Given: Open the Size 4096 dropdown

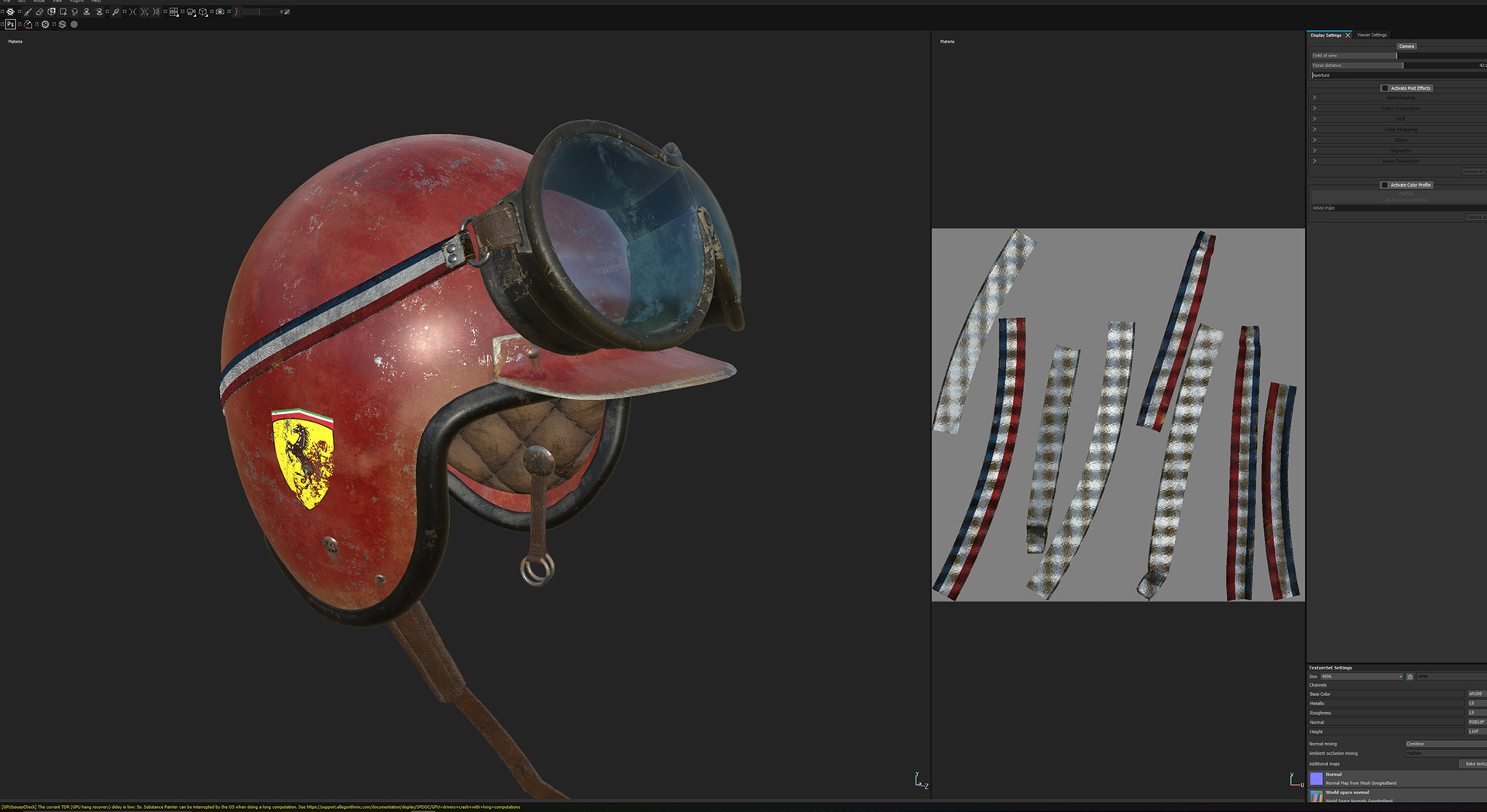Looking at the screenshot, I should click(x=1362, y=677).
